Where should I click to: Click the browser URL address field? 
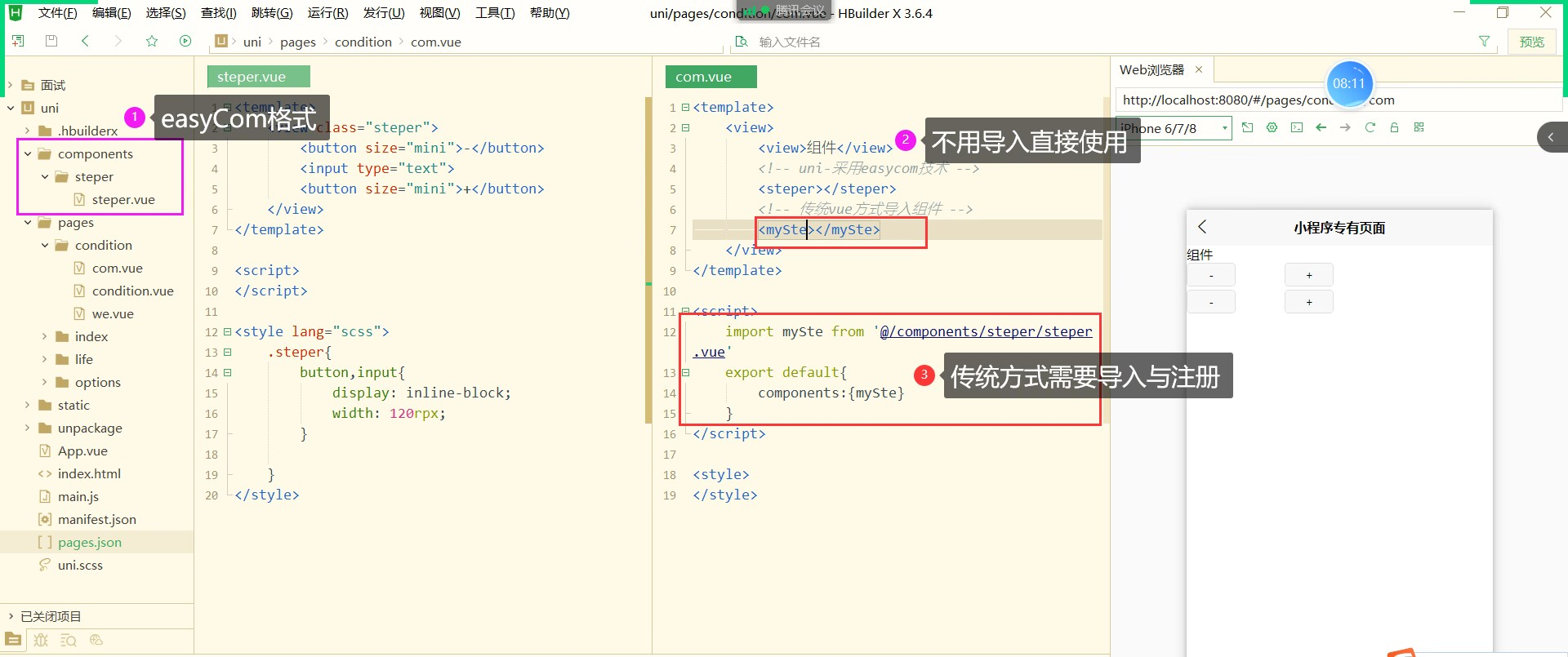(1338, 100)
